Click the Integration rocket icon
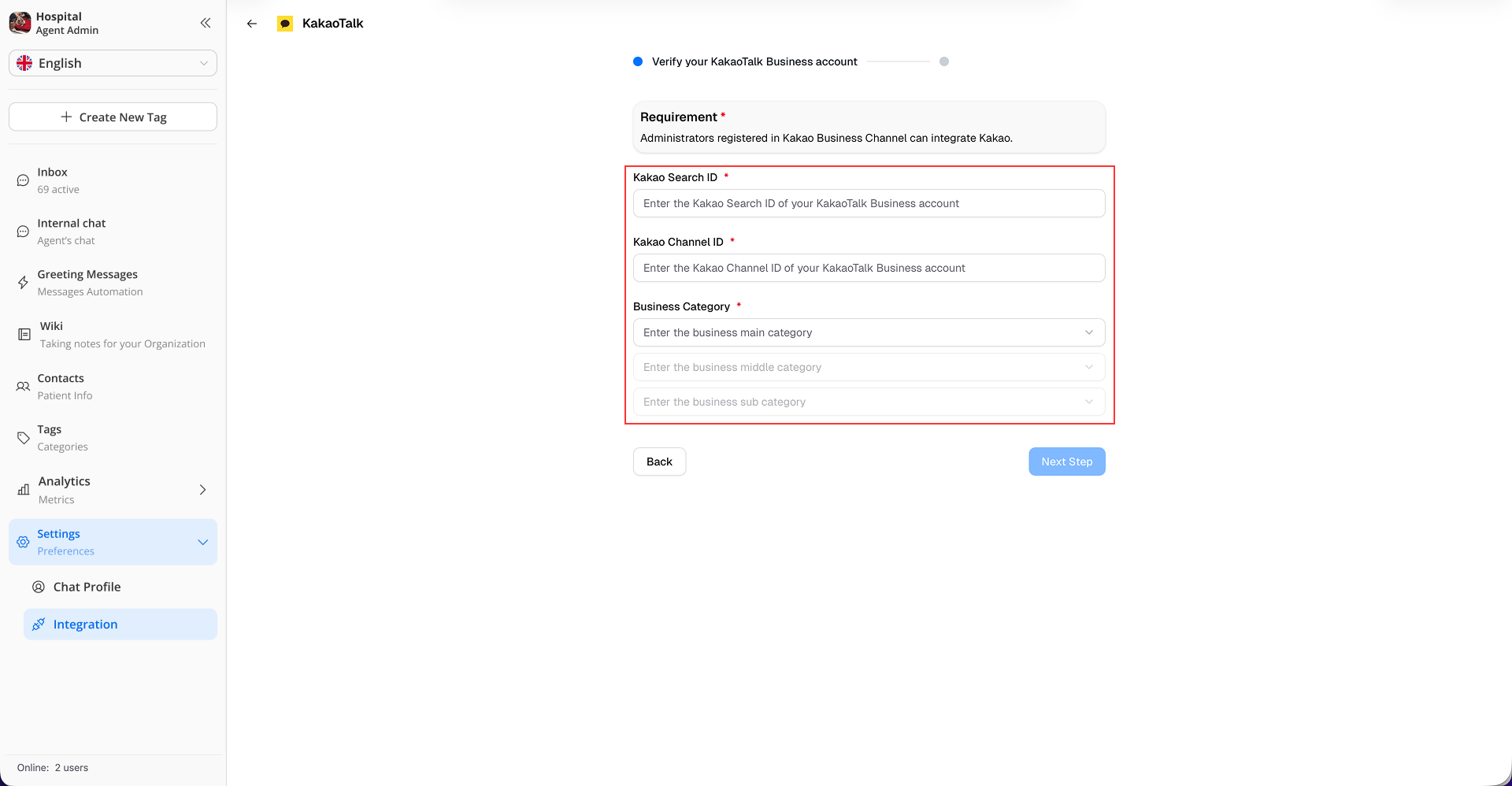The image size is (1512, 786). click(39, 624)
